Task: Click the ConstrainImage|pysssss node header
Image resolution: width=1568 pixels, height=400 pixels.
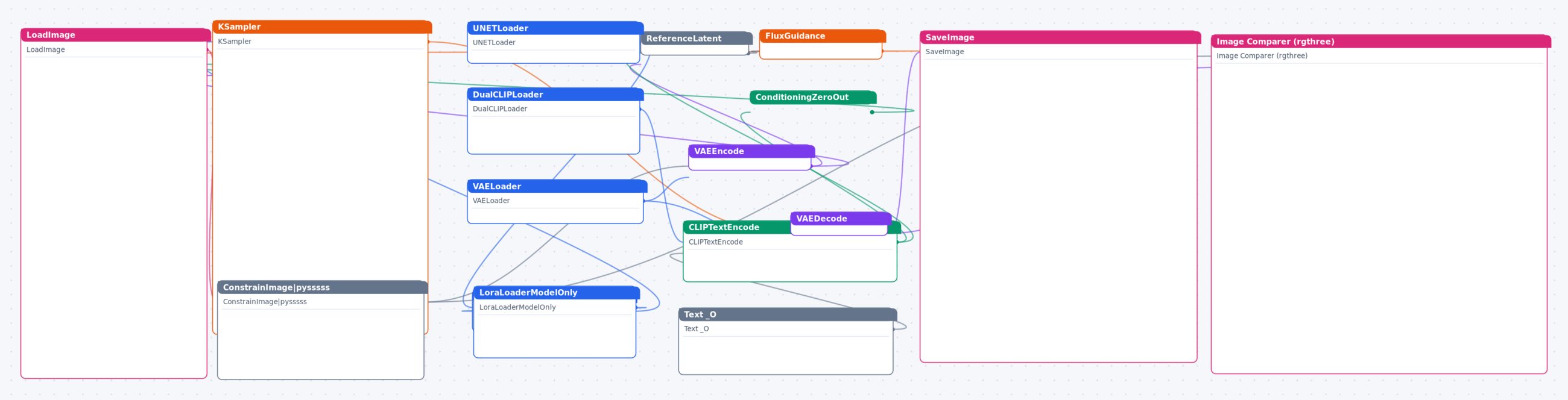Action: [x=323, y=287]
